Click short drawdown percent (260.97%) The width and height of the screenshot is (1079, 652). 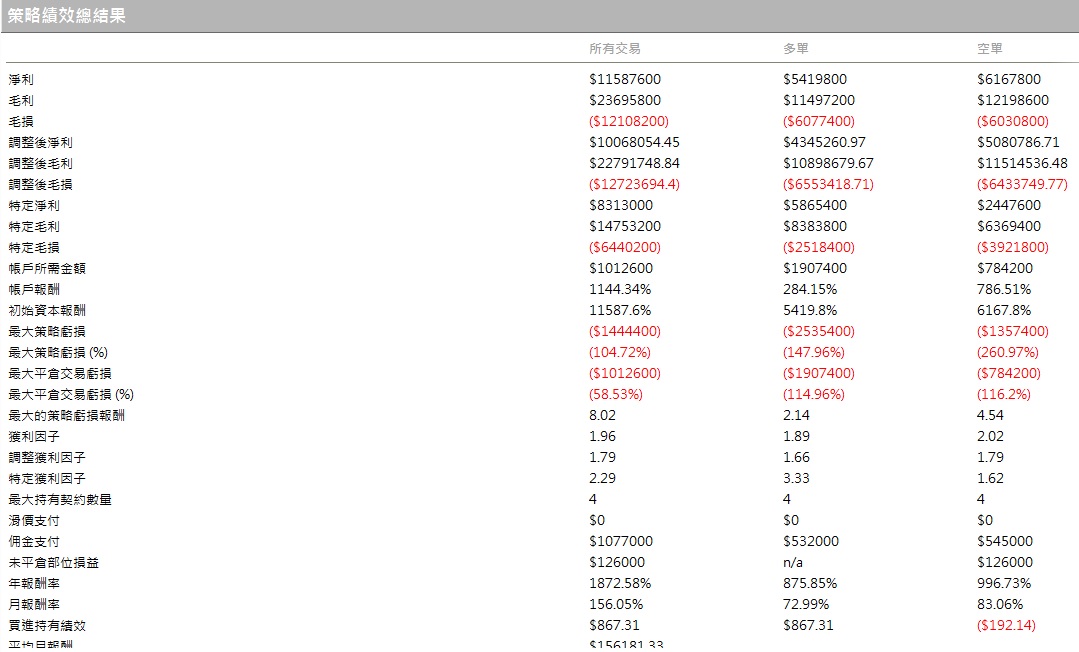[x=1008, y=353]
